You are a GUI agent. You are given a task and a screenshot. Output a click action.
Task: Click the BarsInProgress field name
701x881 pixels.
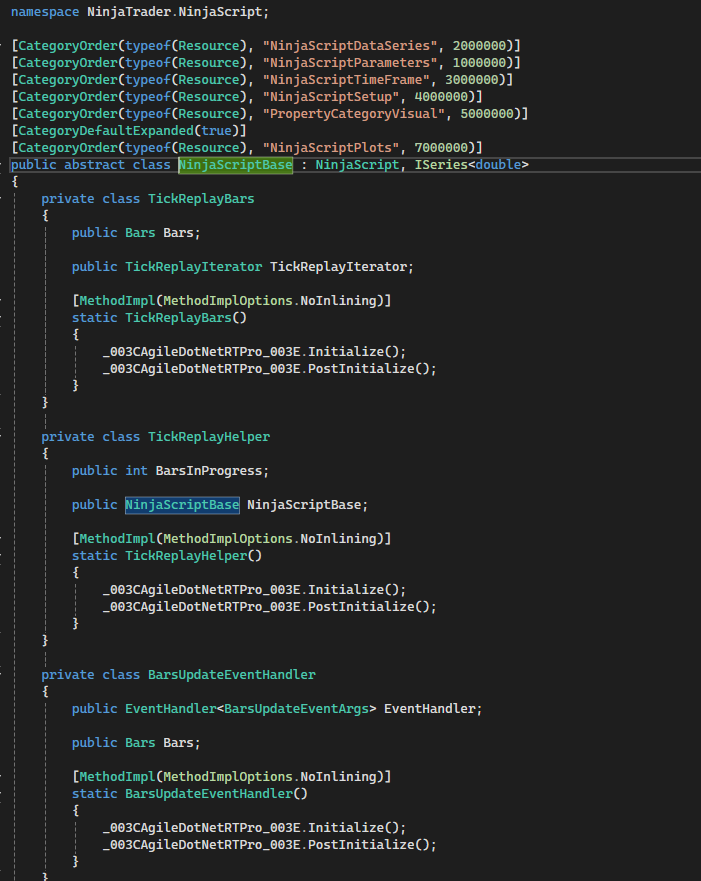209,471
